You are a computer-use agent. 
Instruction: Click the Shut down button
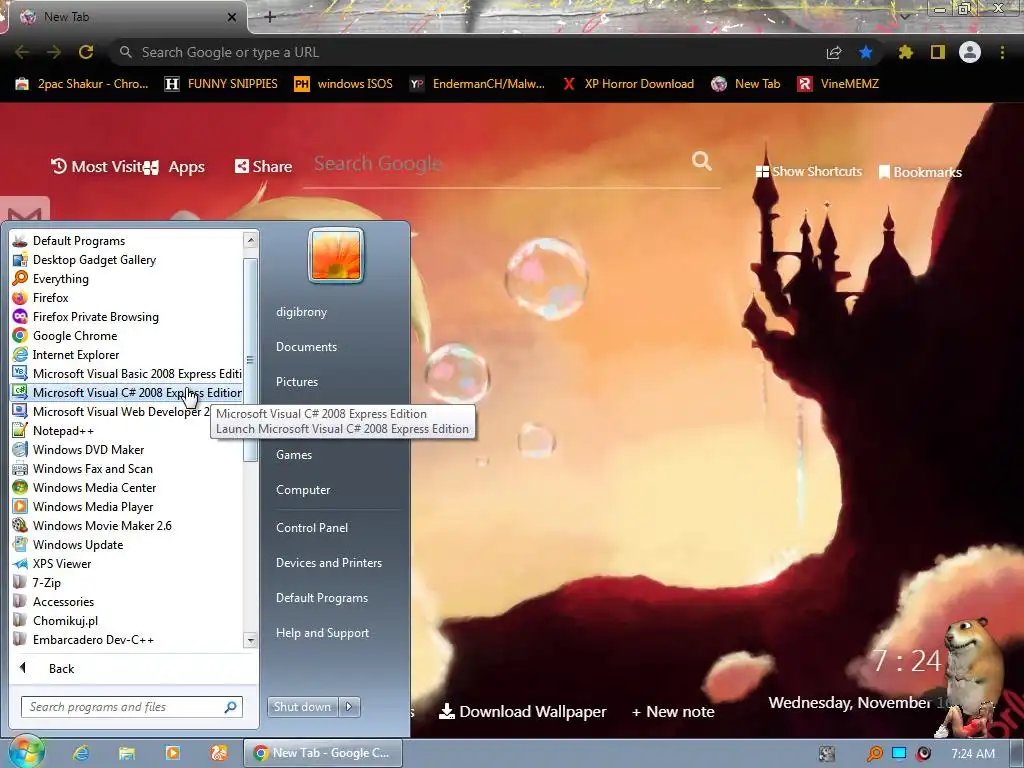[302, 707]
